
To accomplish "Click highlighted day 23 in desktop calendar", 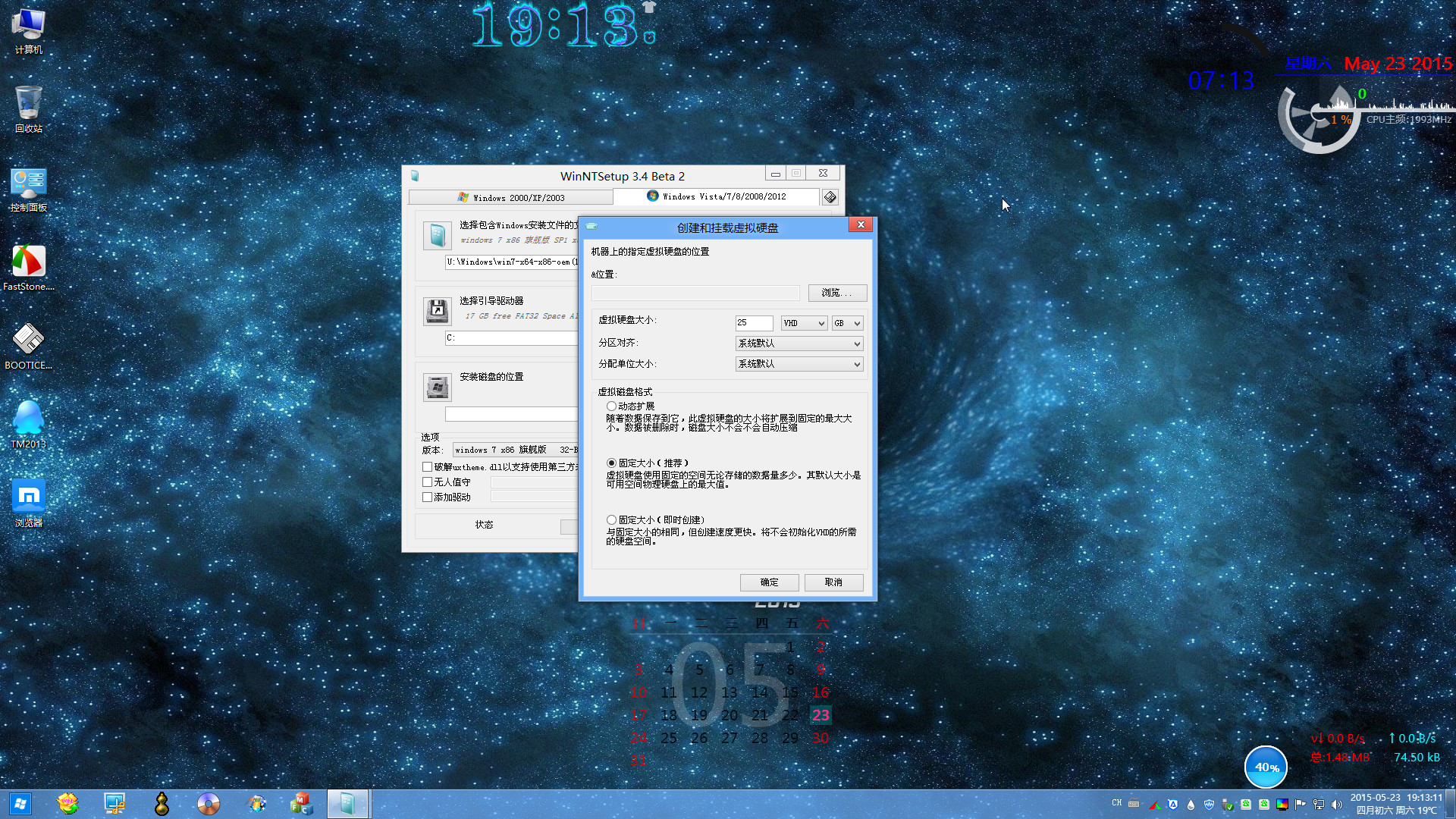I will (821, 715).
